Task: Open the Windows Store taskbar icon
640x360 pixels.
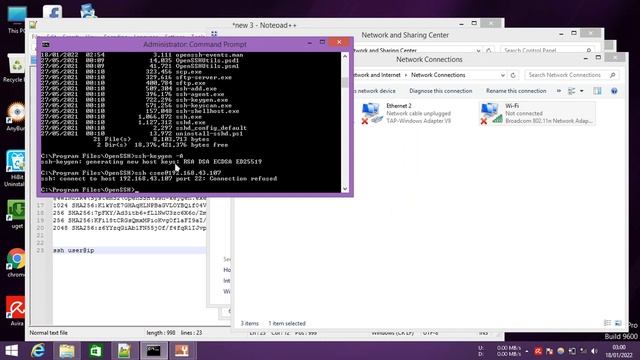Action: point(96,351)
